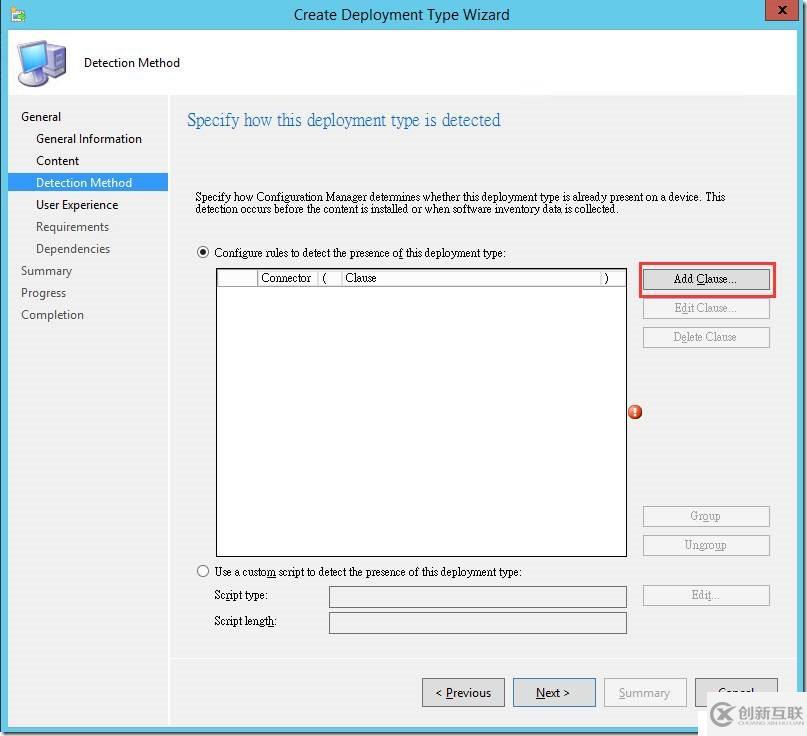807x736 pixels.
Task: Click the open parenthesis column header
Action: click(329, 278)
